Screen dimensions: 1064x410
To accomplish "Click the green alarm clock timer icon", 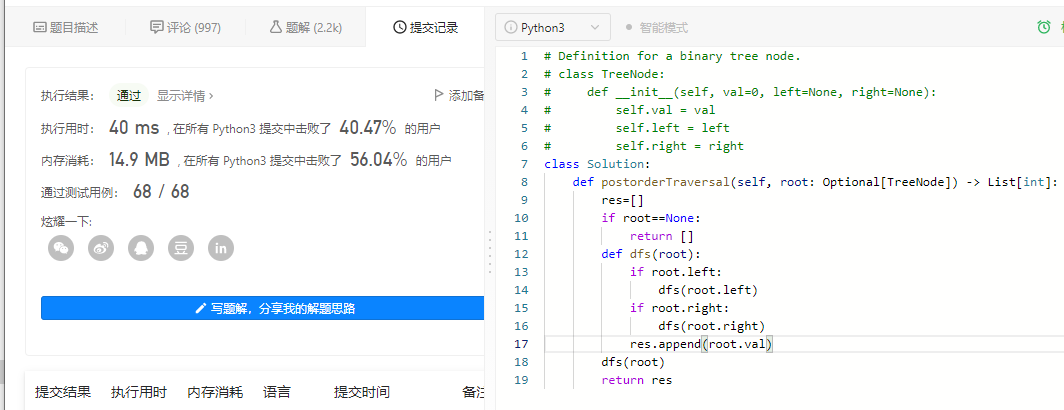I will (x=1044, y=28).
